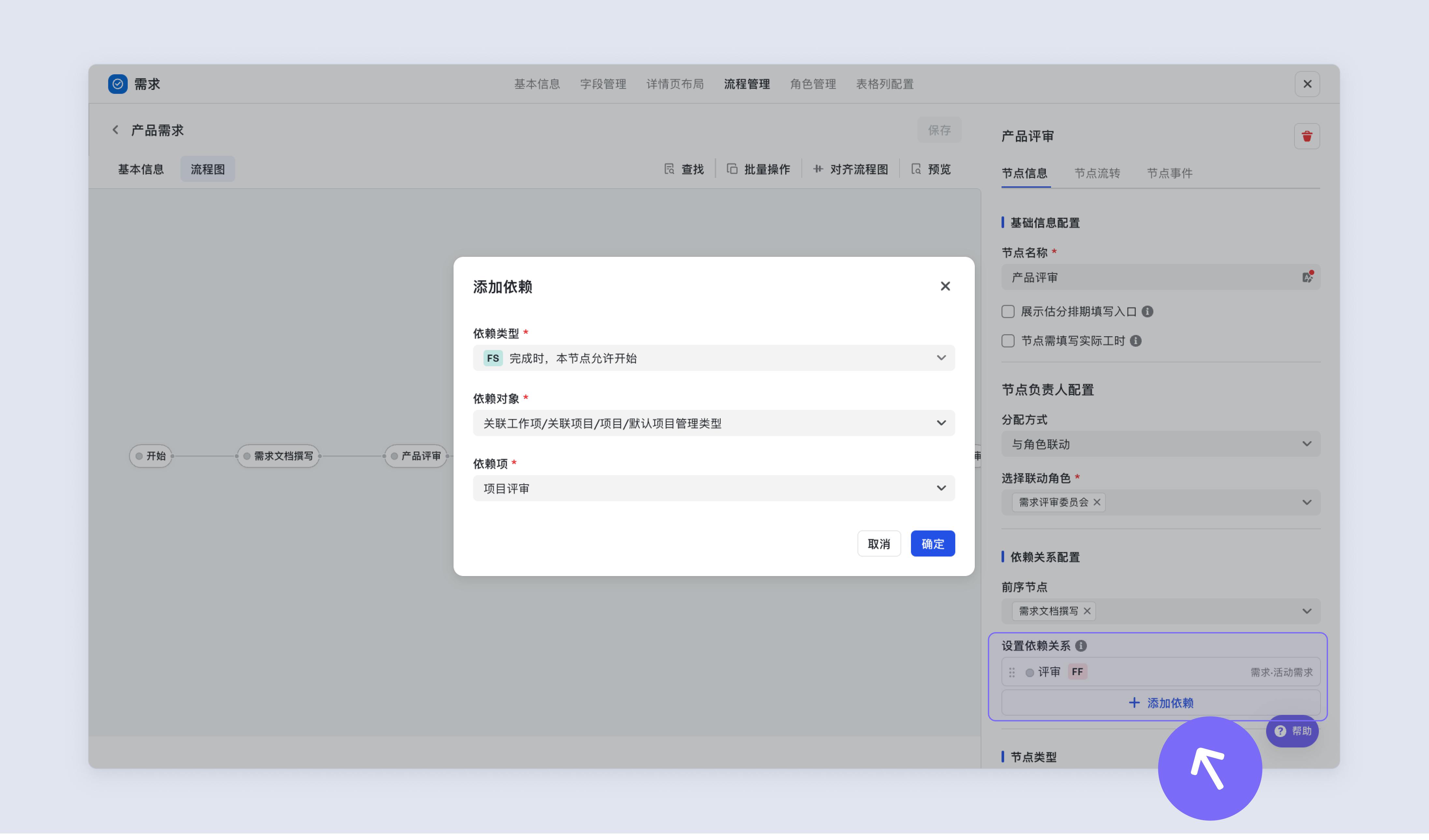The height and width of the screenshot is (840, 1429).
Task: Click the FF badge on 评审 dependency
Action: pos(1077,672)
